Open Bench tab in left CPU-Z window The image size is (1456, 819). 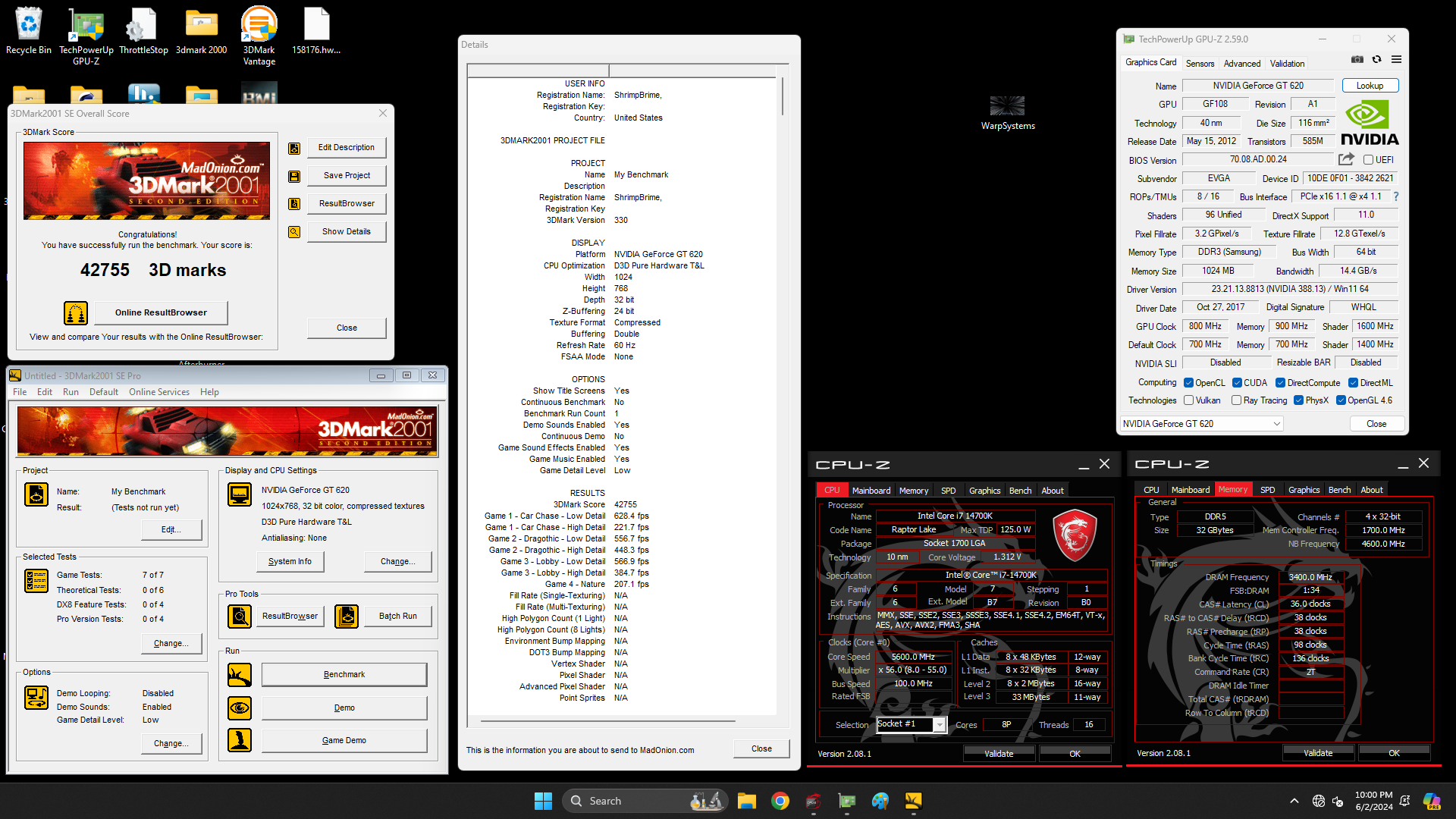coord(1020,491)
